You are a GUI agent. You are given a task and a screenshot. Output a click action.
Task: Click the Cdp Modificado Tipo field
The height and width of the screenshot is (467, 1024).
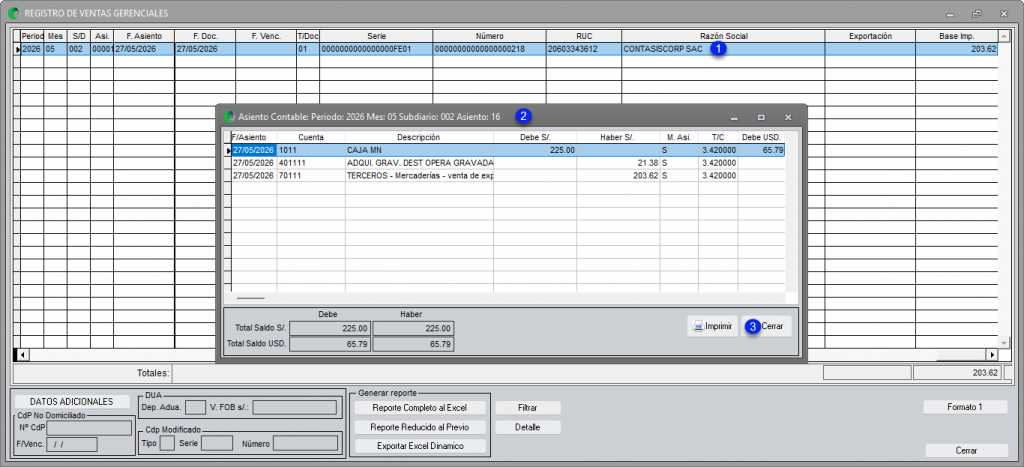coord(167,443)
